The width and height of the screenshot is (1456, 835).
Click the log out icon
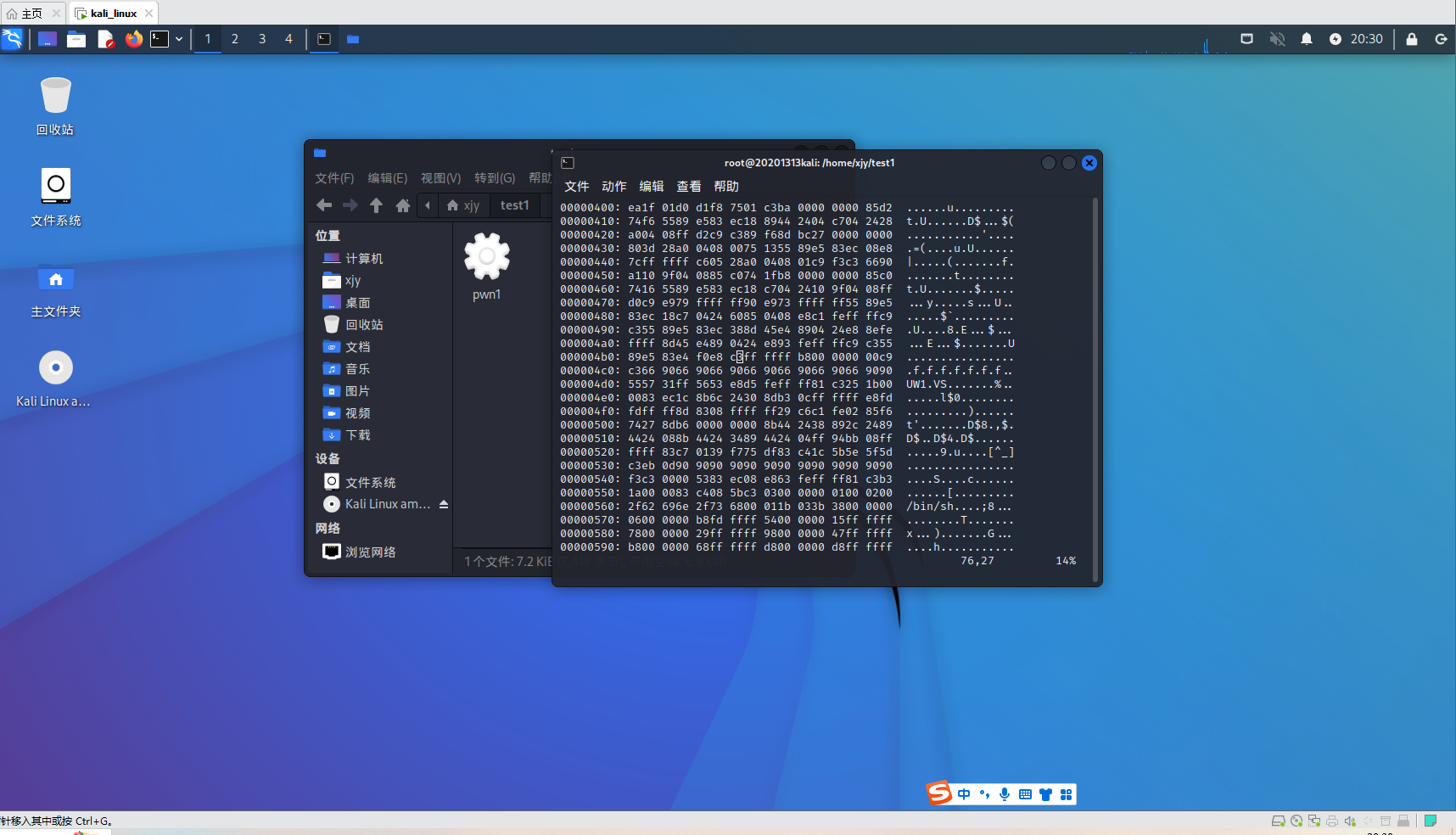(x=1441, y=39)
